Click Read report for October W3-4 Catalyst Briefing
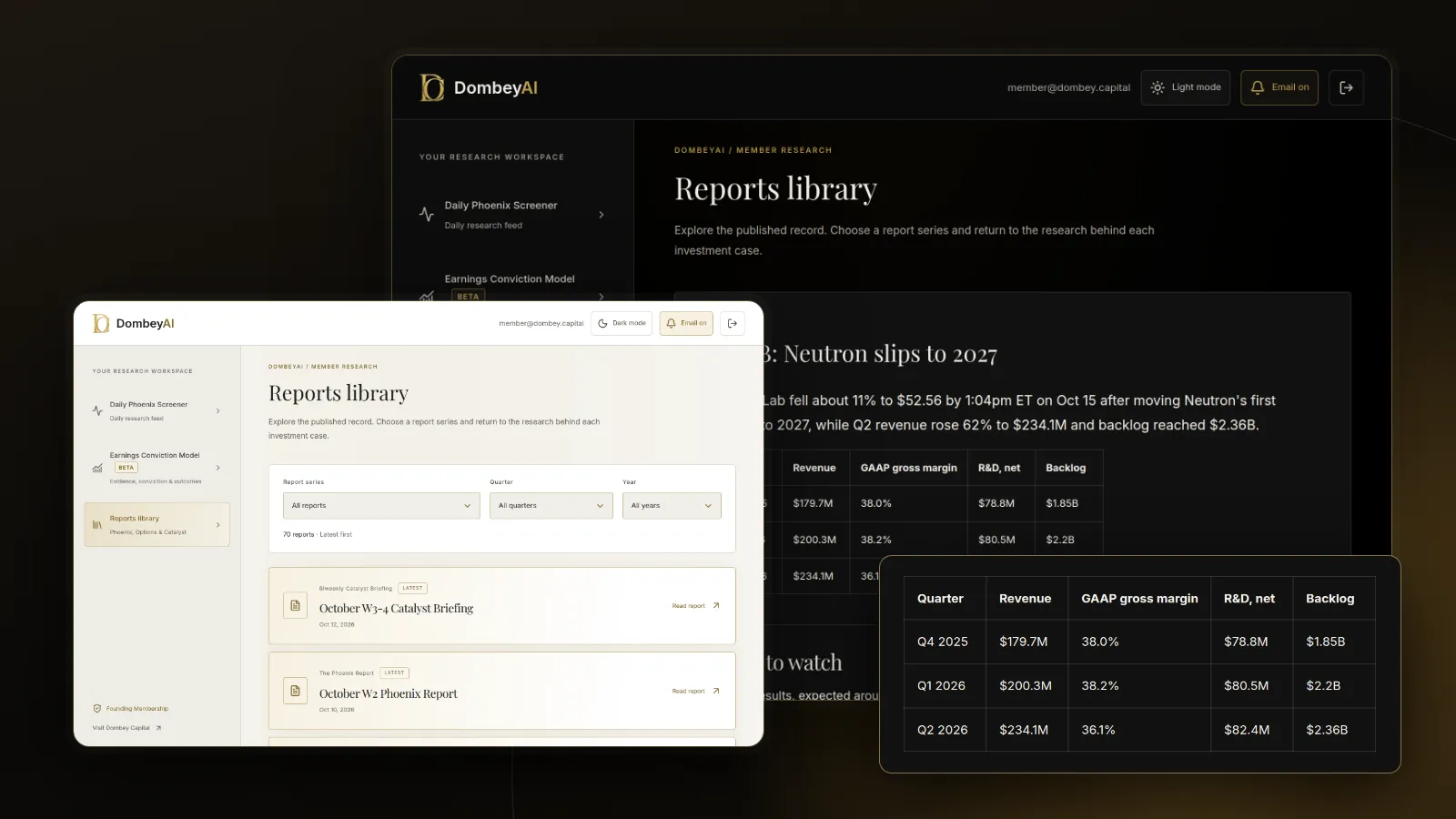Image resolution: width=1456 pixels, height=819 pixels. 695,605
